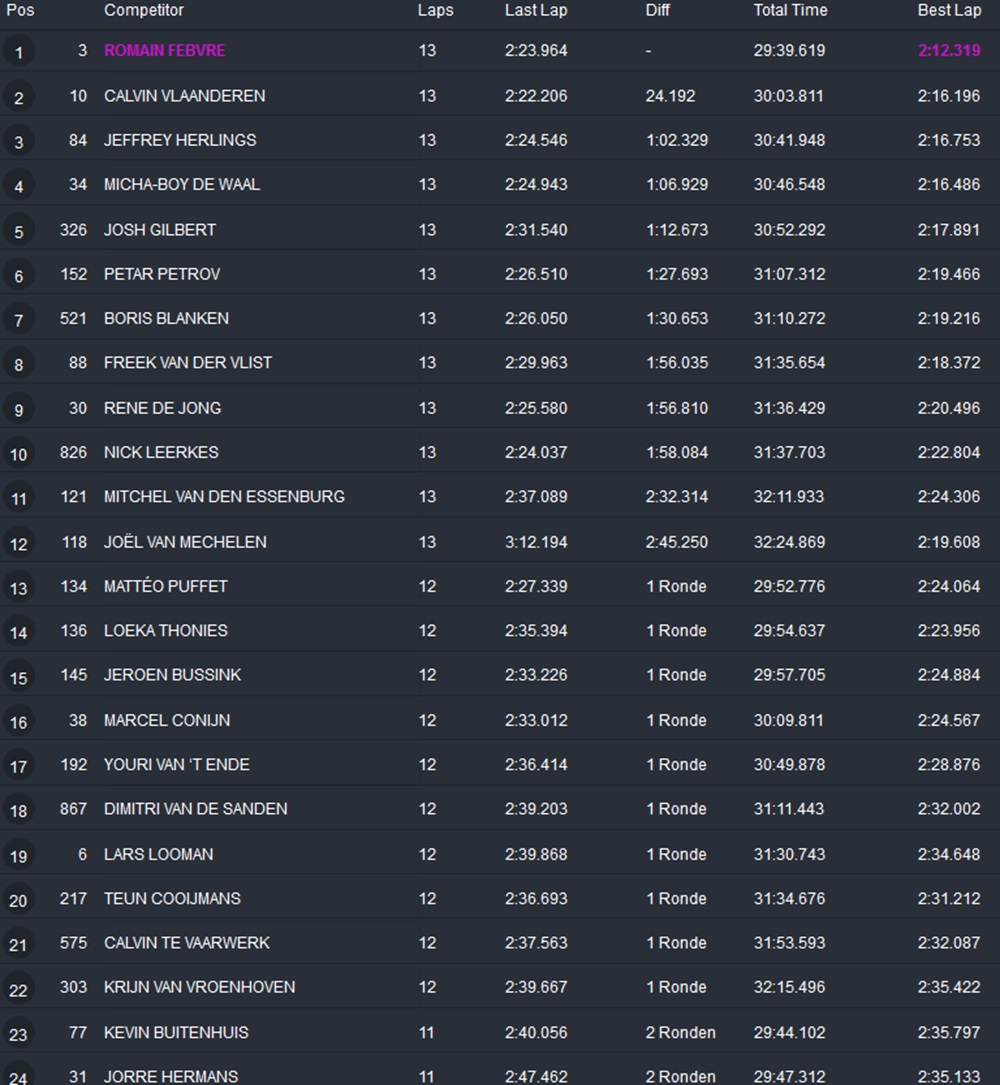The width and height of the screenshot is (1000, 1085).
Task: Select the position 10 circle badge
Action: click(x=18, y=454)
